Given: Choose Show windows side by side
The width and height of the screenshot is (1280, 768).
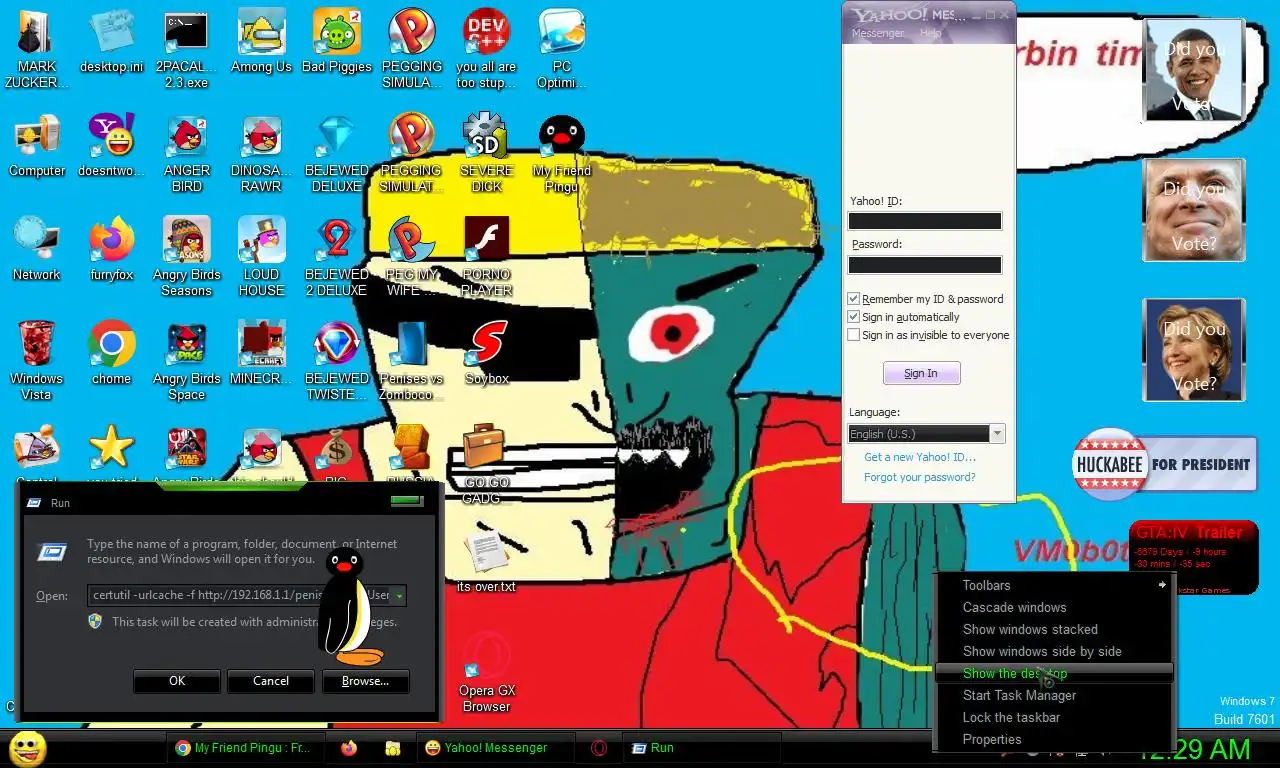Looking at the screenshot, I should 1054,652.
